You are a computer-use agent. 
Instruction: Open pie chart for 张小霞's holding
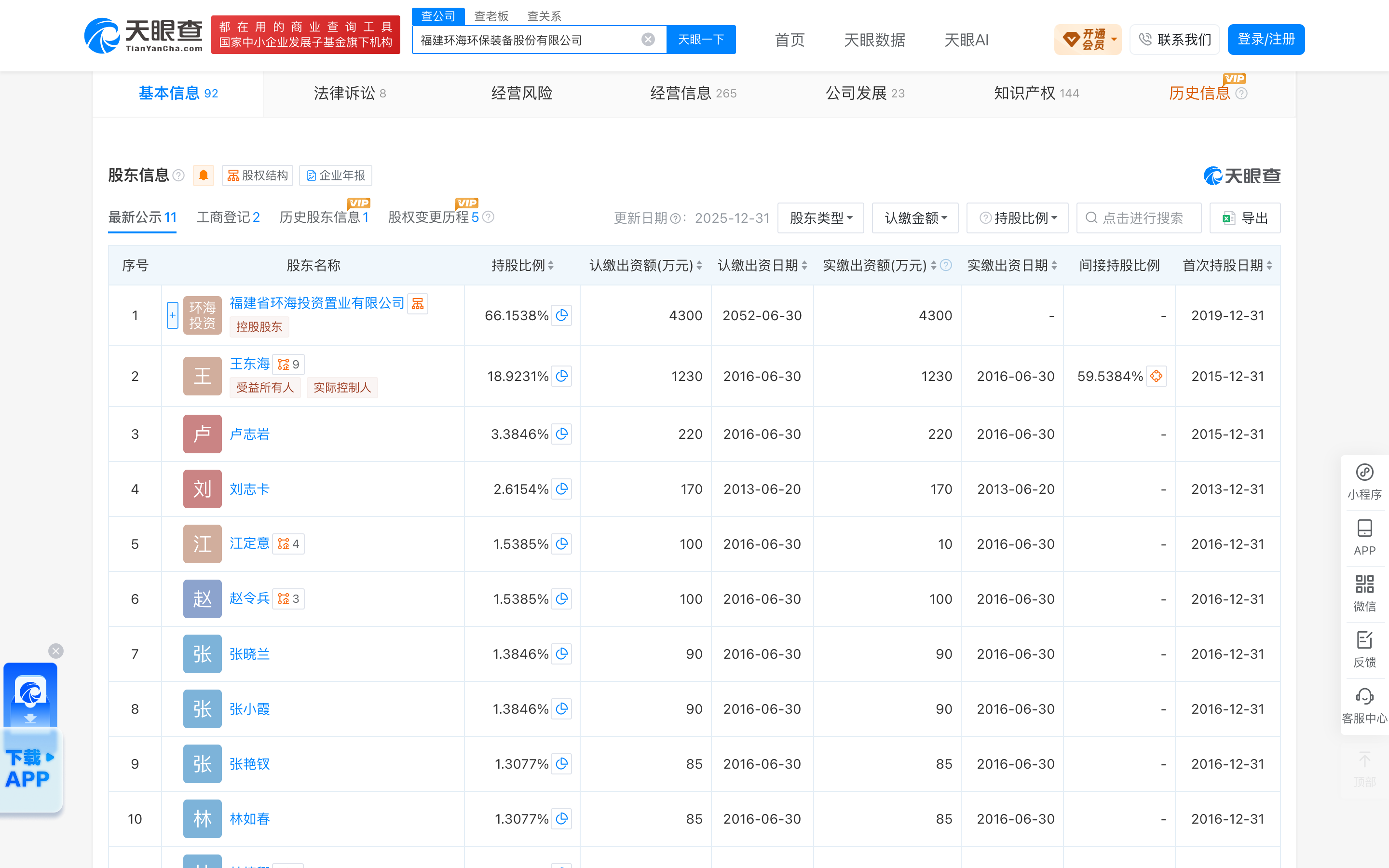tap(562, 709)
